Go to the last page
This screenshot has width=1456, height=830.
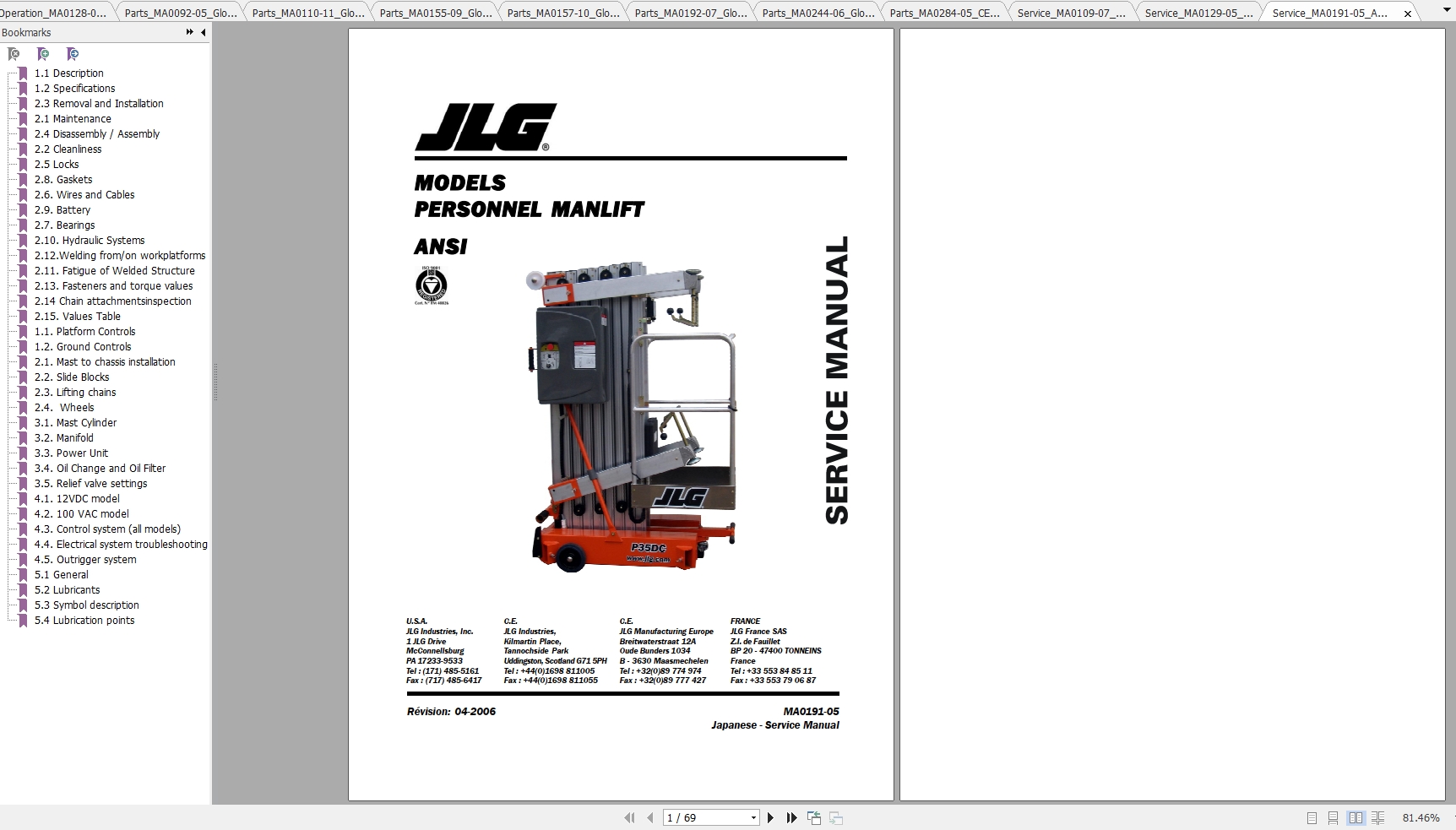coord(791,817)
